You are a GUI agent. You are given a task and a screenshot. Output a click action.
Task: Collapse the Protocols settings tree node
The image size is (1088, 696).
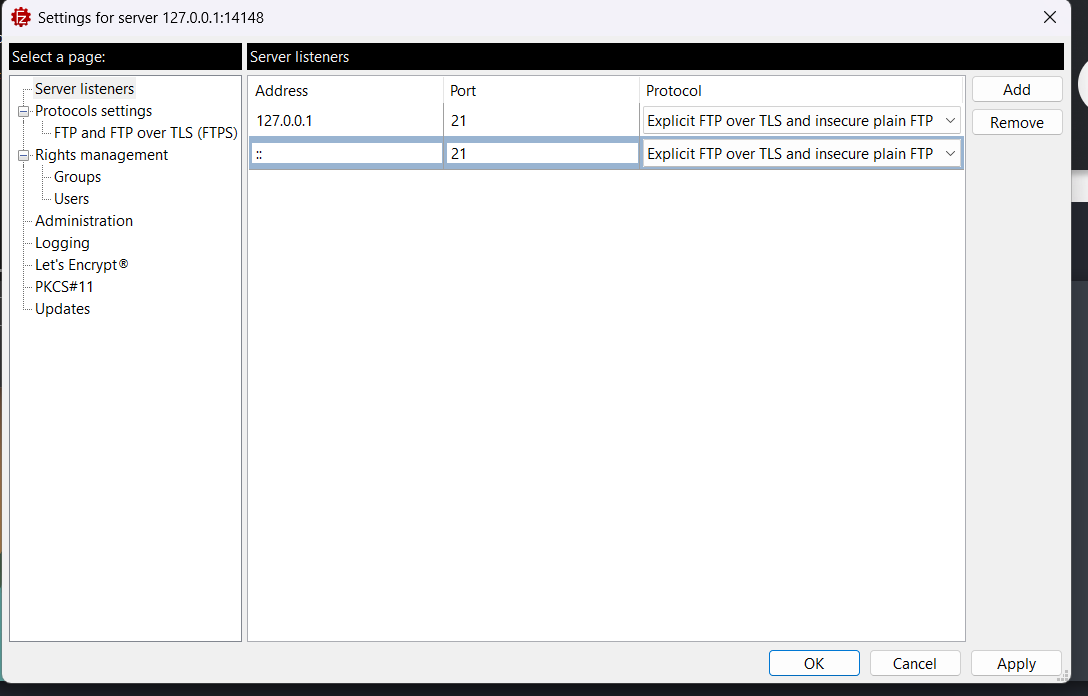pyautogui.click(x=24, y=111)
